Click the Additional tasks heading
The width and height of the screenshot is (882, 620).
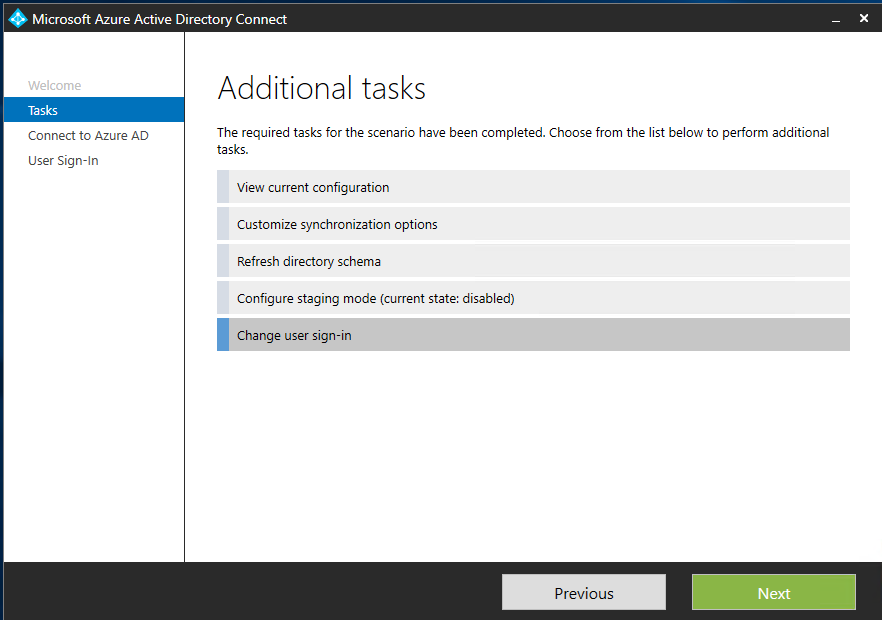tap(322, 88)
